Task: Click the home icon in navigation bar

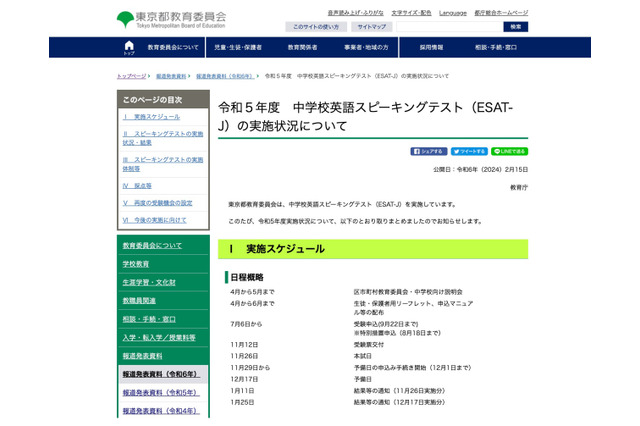Action: tap(128, 47)
